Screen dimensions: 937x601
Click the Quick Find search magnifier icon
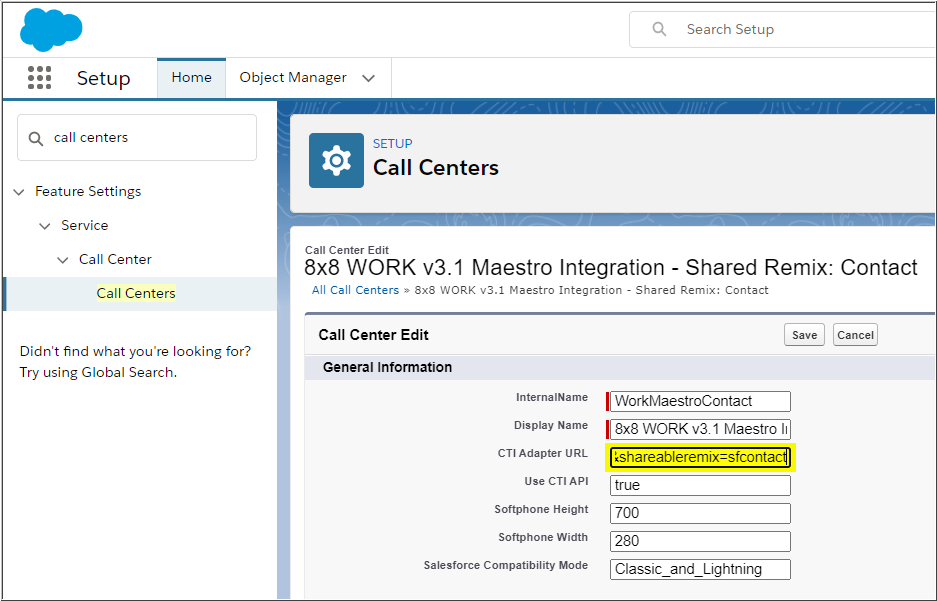[x=36, y=138]
